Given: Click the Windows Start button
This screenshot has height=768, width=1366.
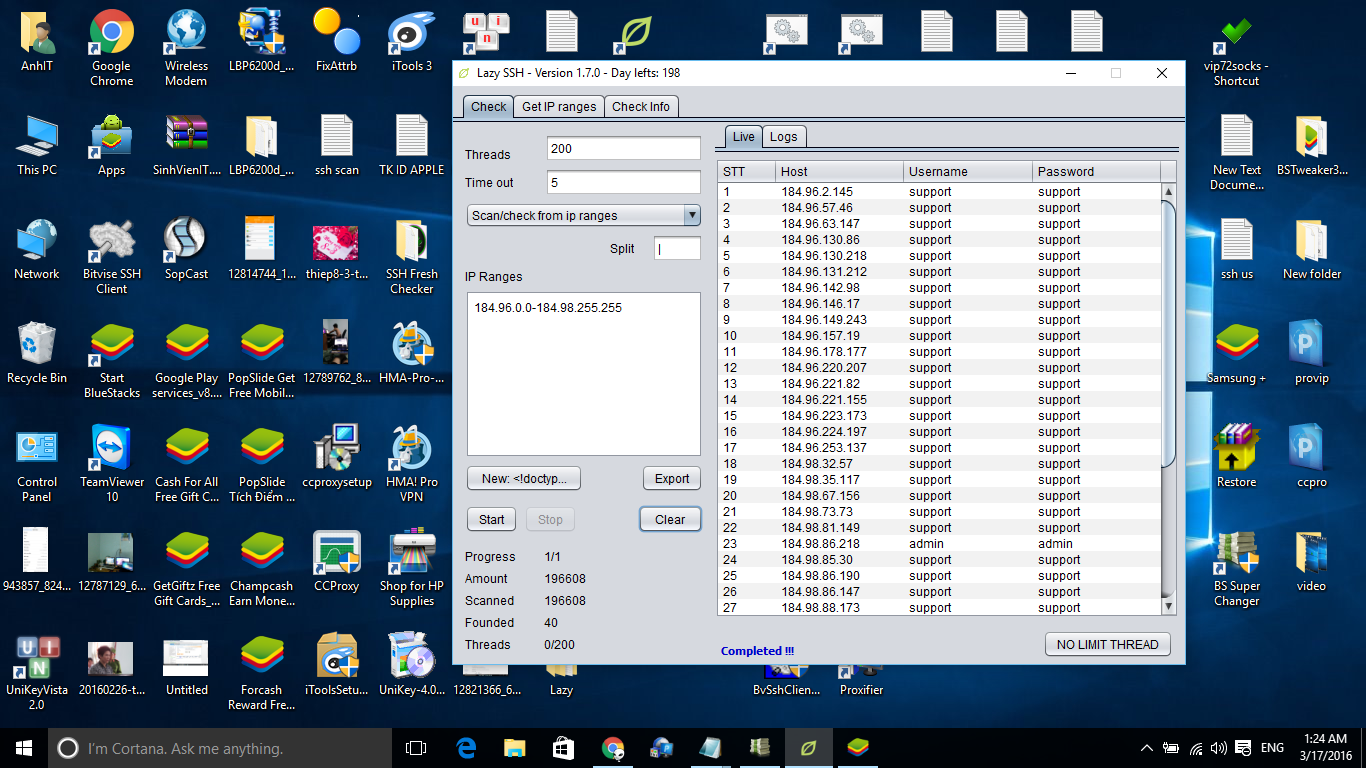Looking at the screenshot, I should click(24, 747).
